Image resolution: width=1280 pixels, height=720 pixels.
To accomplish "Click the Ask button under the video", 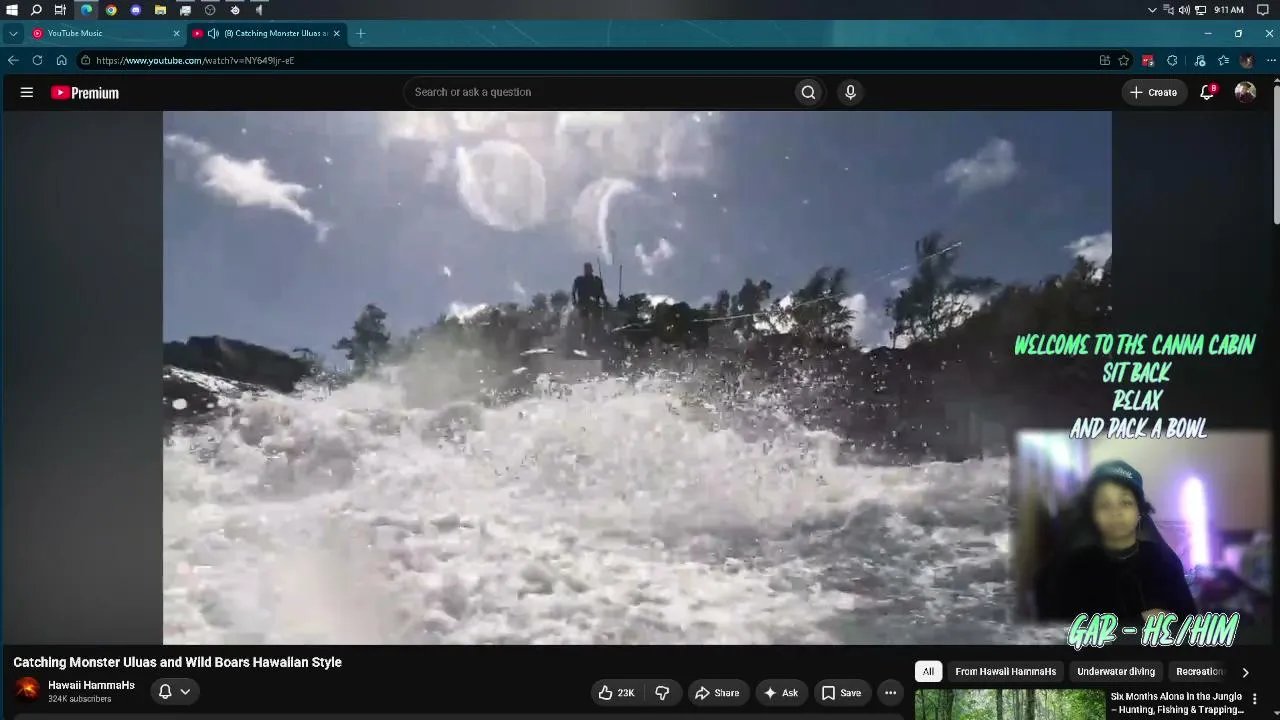I will click(780, 692).
